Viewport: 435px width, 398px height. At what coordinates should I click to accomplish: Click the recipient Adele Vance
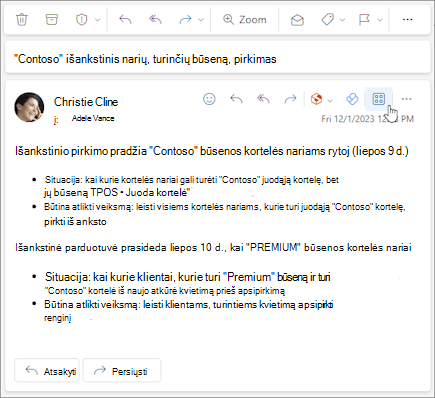pos(93,118)
